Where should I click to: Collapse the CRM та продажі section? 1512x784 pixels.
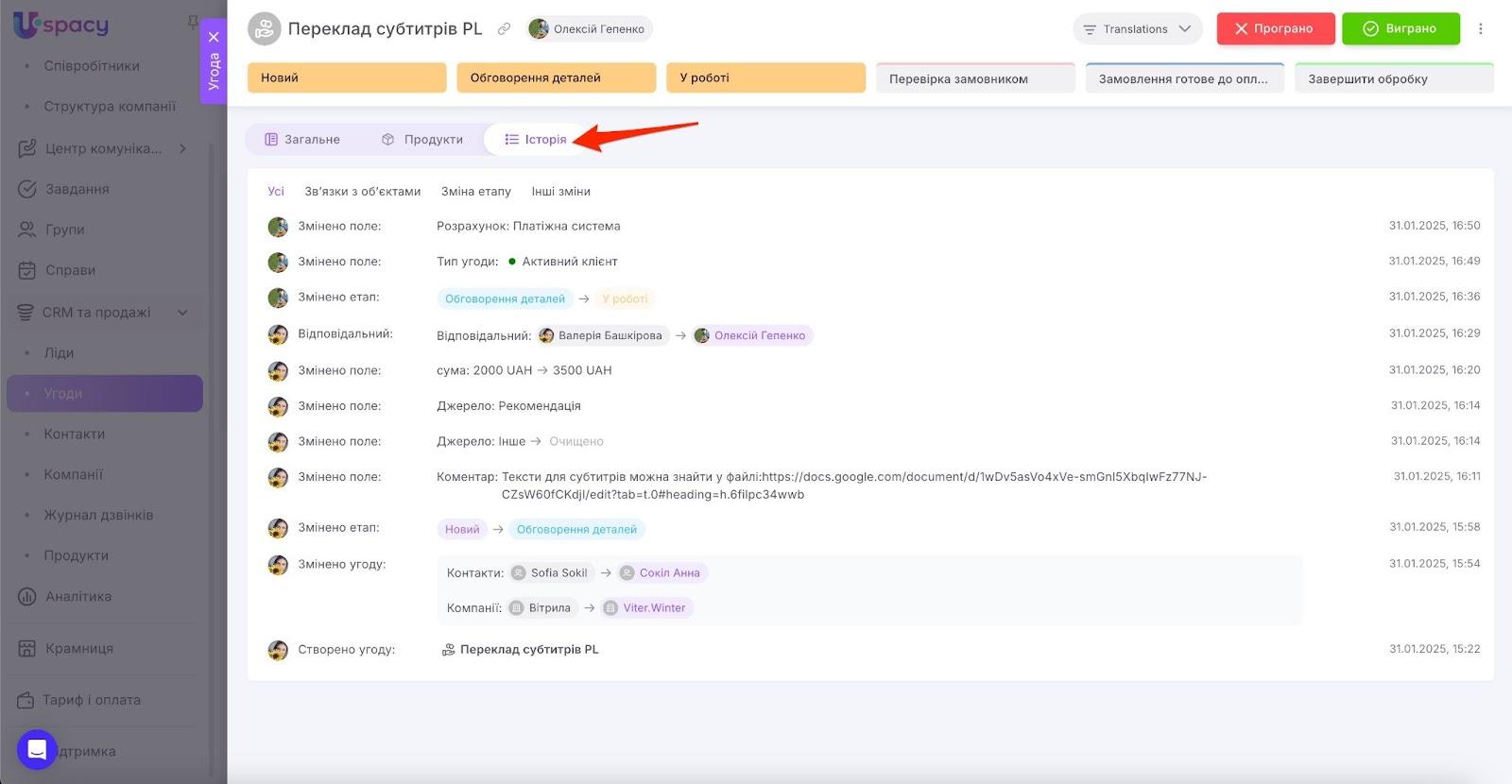(x=182, y=313)
